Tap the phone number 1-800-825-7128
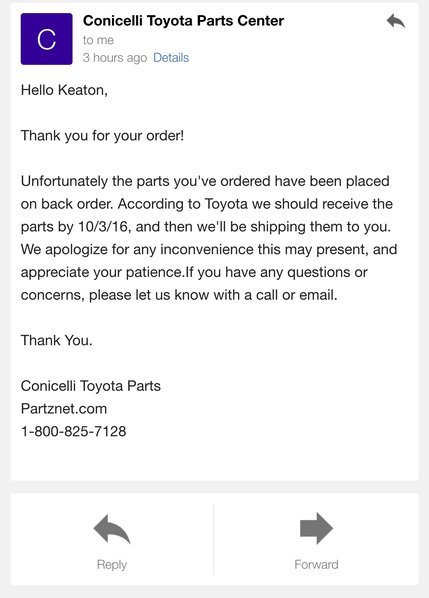This screenshot has height=598, width=429. point(74,431)
